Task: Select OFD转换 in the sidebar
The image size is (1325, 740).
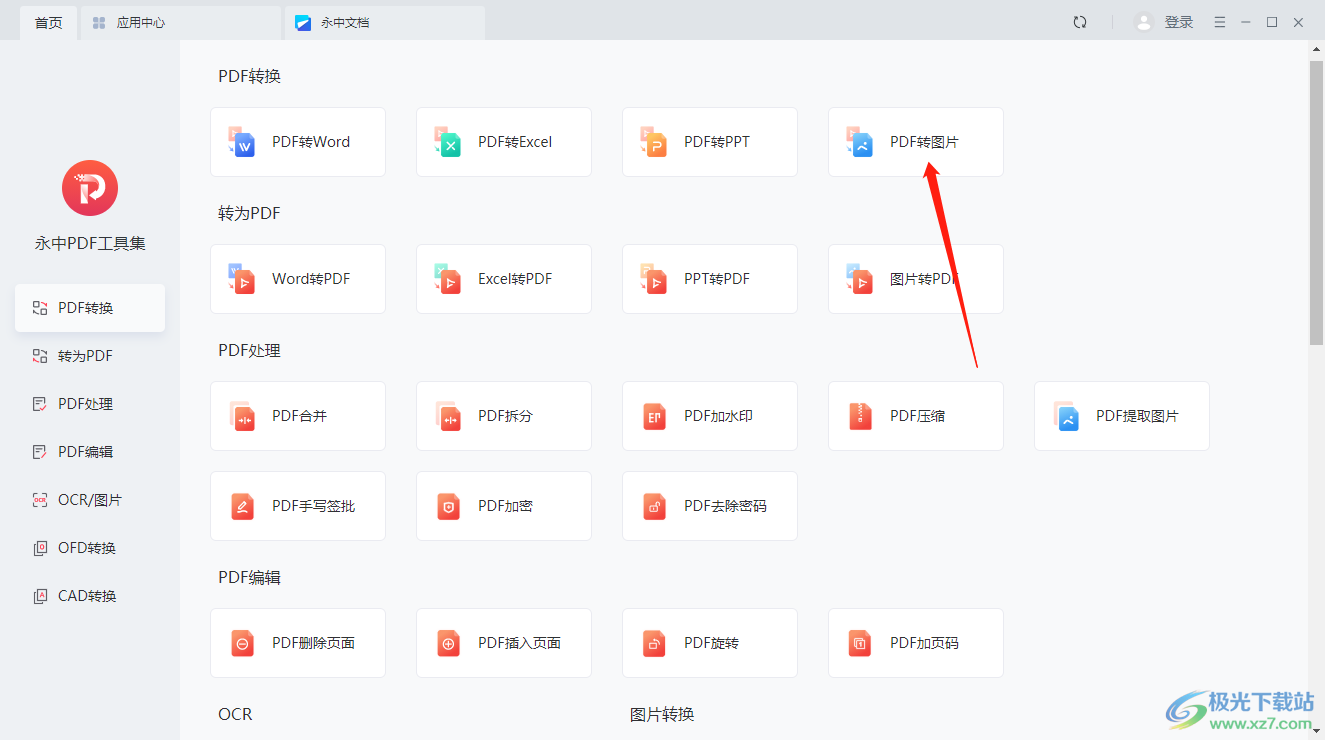Action: [x=90, y=548]
